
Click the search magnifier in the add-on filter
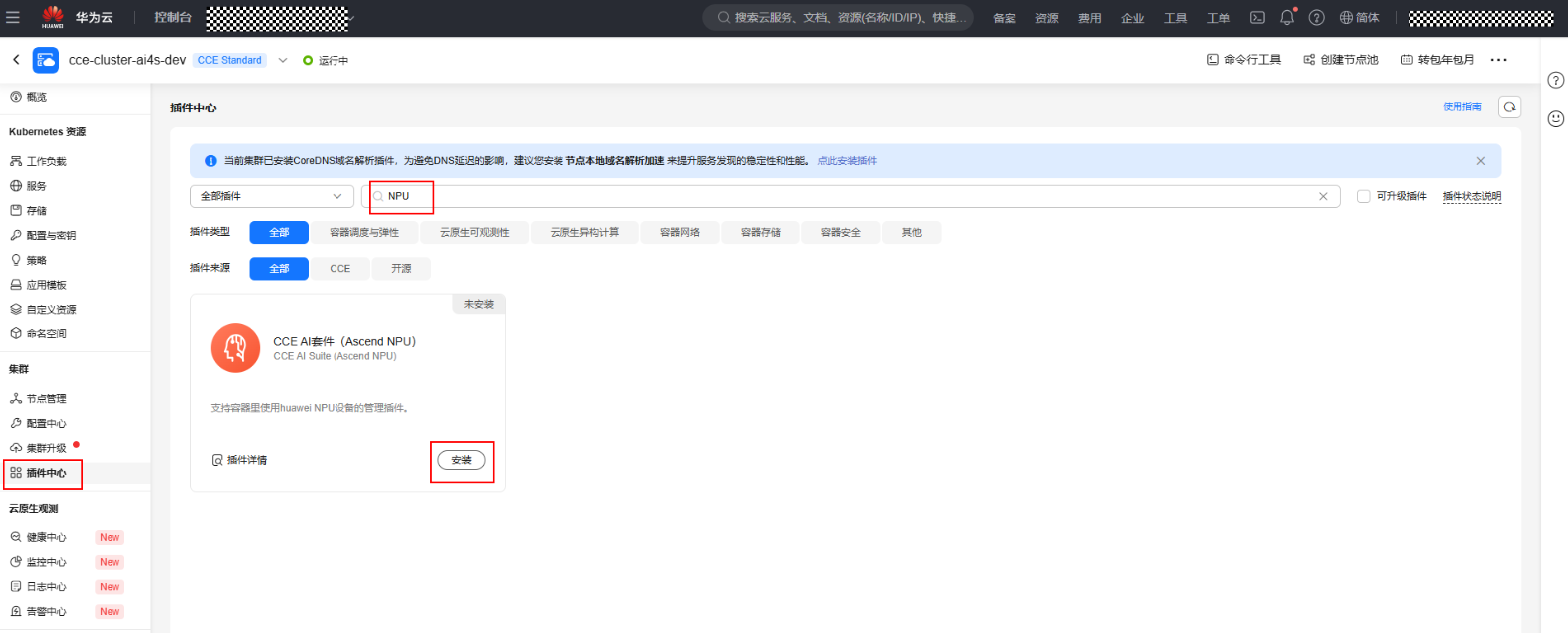[378, 196]
